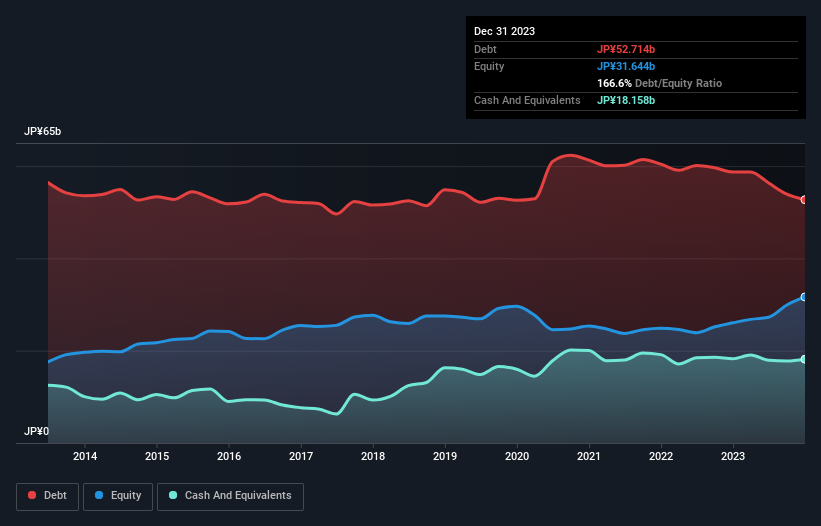Click the 166.6% Debt/Equity Ratio text

tap(659, 83)
